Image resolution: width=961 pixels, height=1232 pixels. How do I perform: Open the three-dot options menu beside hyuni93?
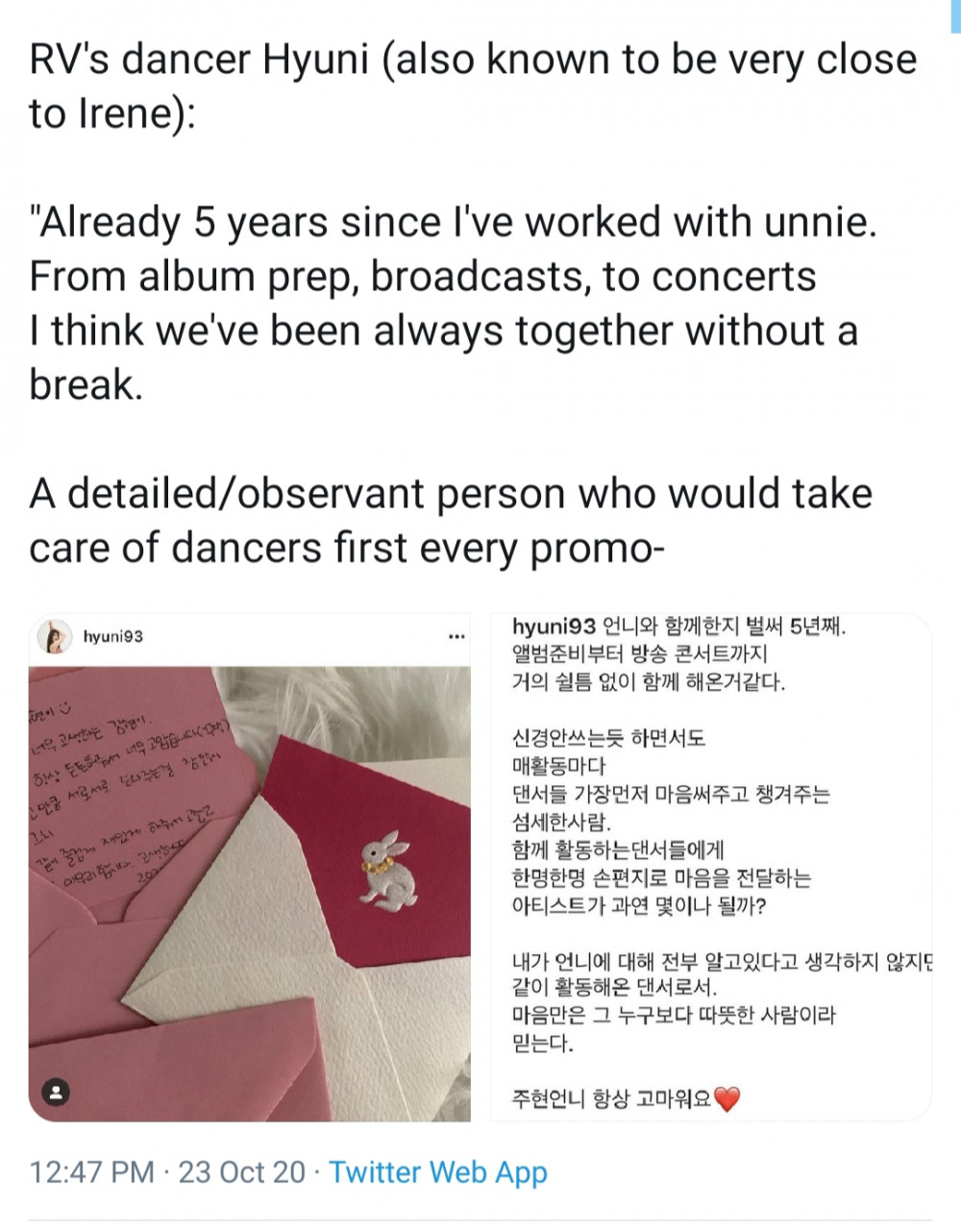[x=456, y=637]
